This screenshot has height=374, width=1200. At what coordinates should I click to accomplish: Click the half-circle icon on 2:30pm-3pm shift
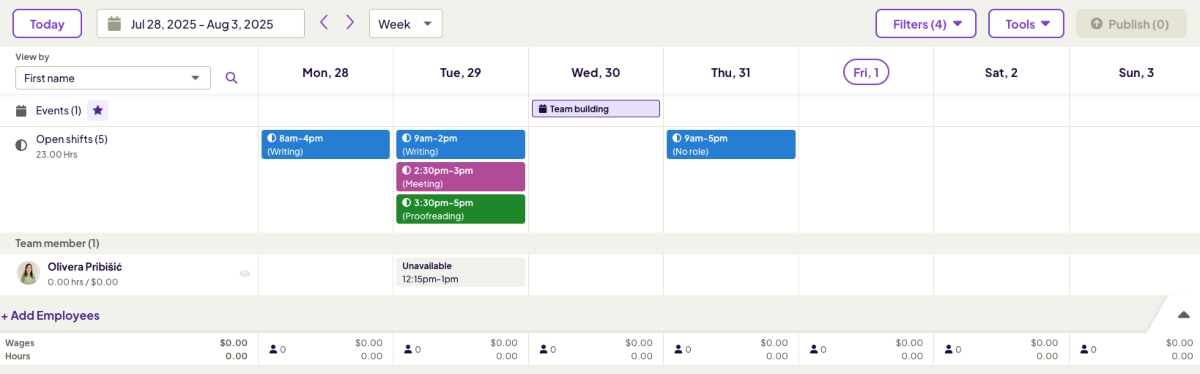tap(407, 170)
